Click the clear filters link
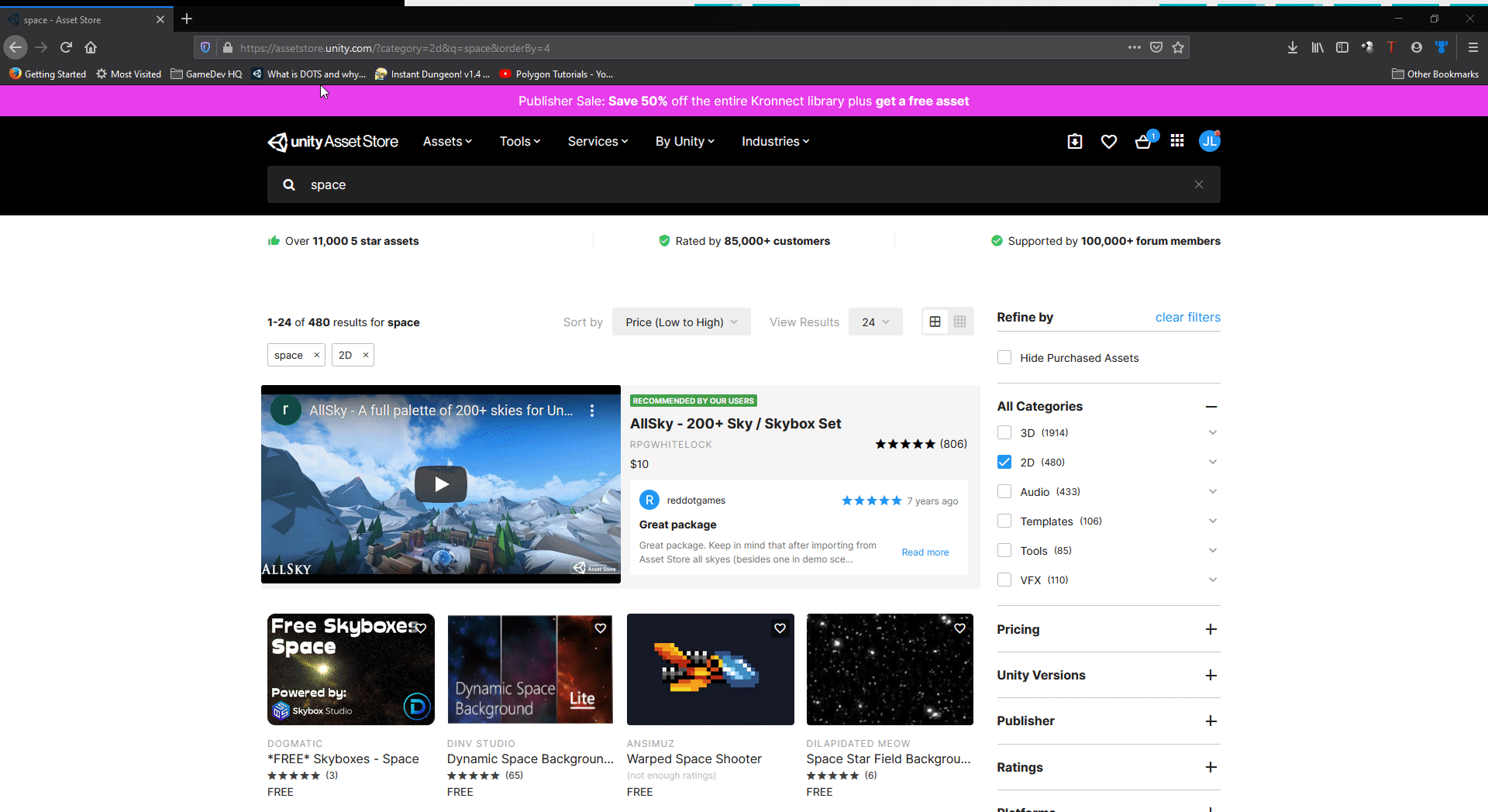 coord(1187,317)
